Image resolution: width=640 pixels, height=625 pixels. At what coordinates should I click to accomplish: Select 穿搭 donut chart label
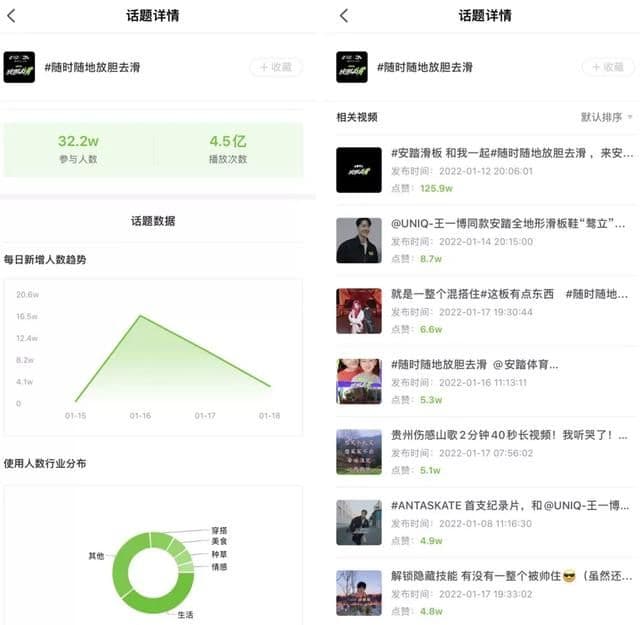click(219, 531)
